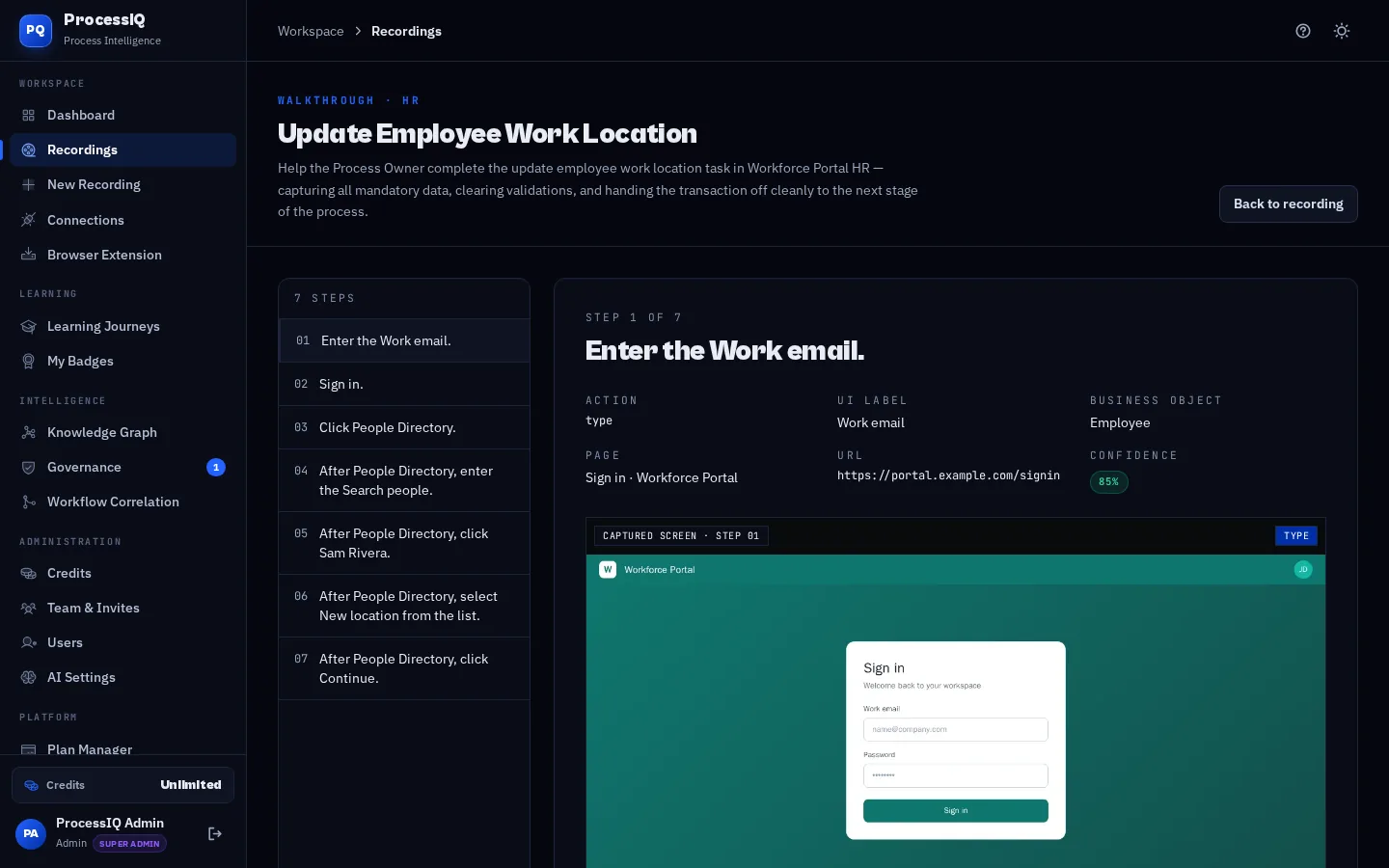
Task: Select step 06 select New location
Action: [x=404, y=606]
